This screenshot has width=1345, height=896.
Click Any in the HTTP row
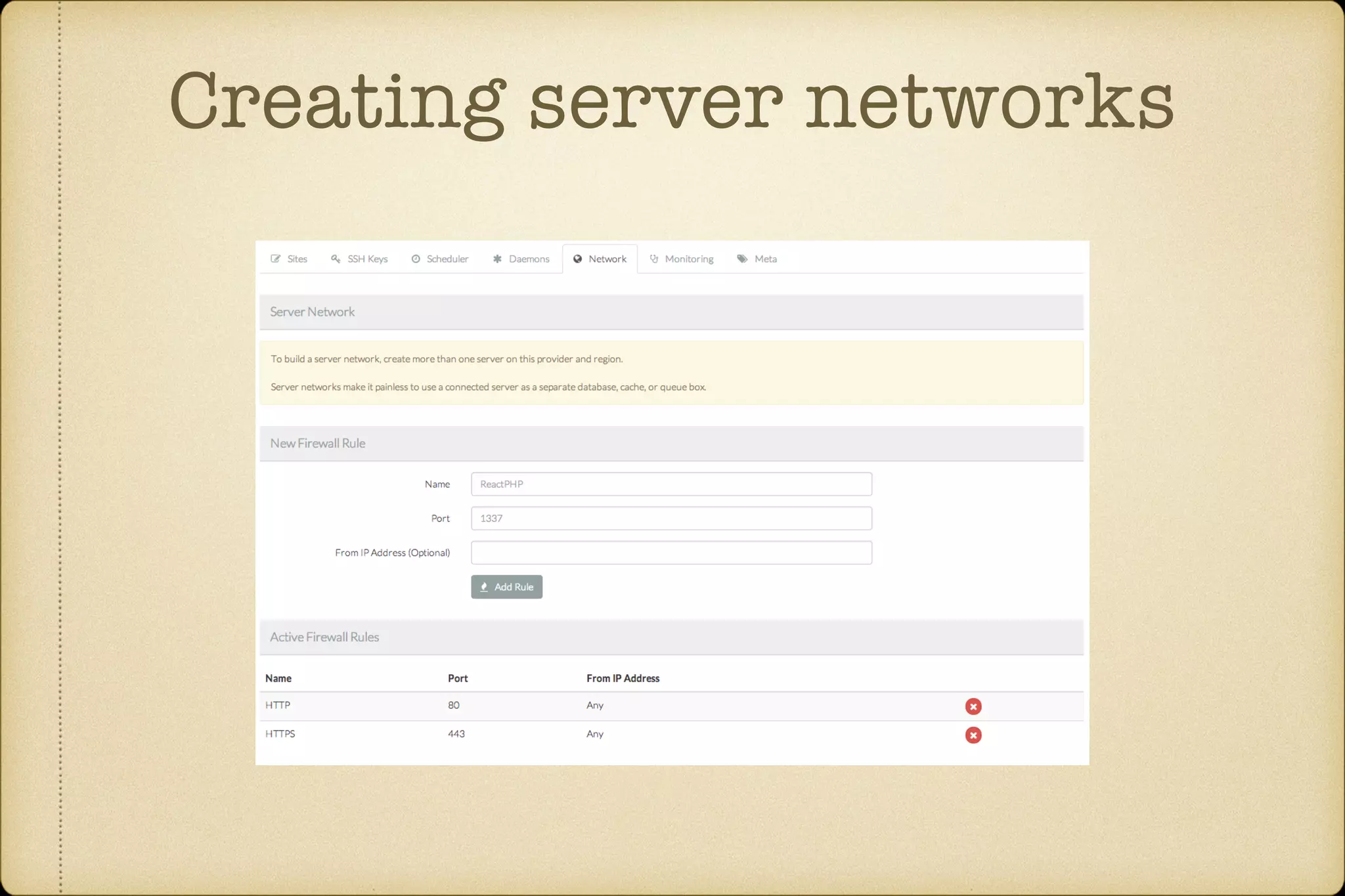pos(595,705)
